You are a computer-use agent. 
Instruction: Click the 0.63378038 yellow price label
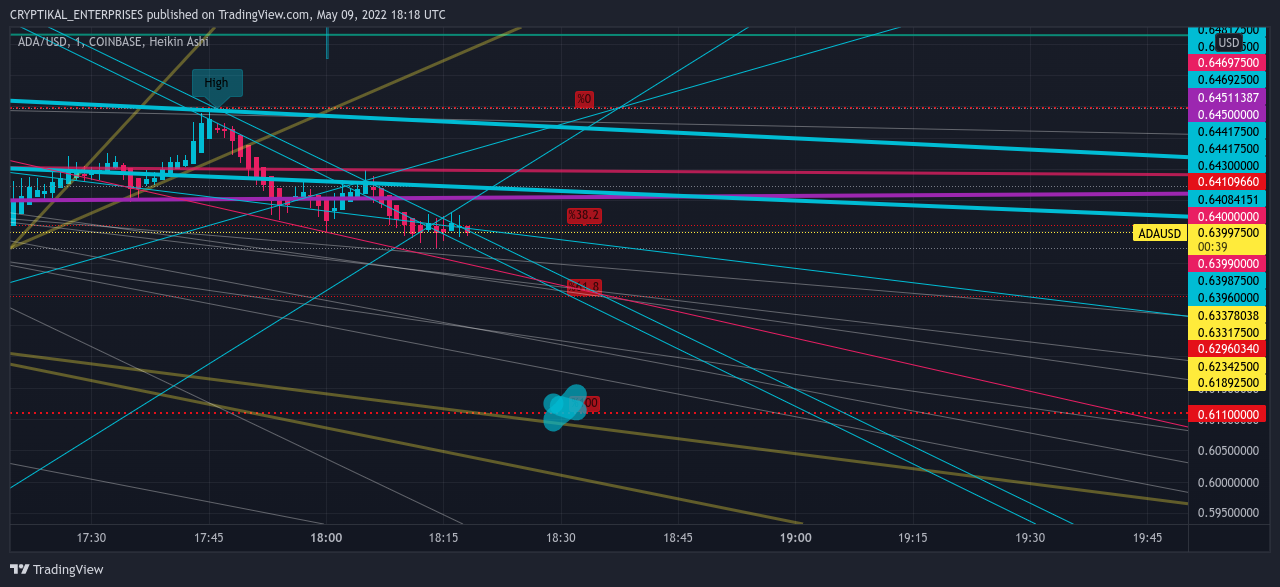click(1227, 315)
